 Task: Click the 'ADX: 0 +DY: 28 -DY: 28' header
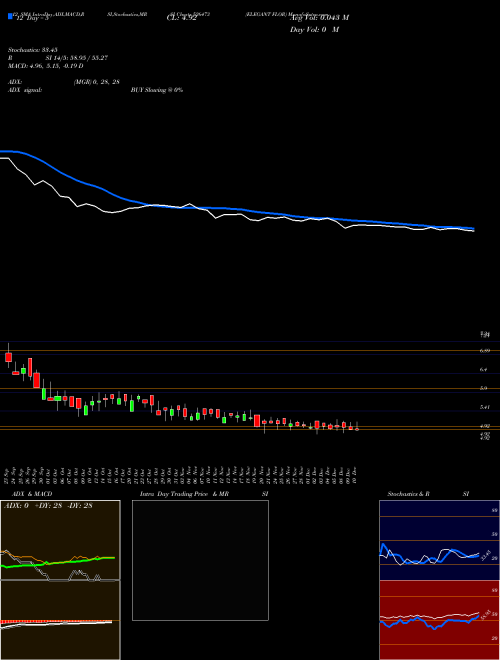pyautogui.click(x=48, y=505)
